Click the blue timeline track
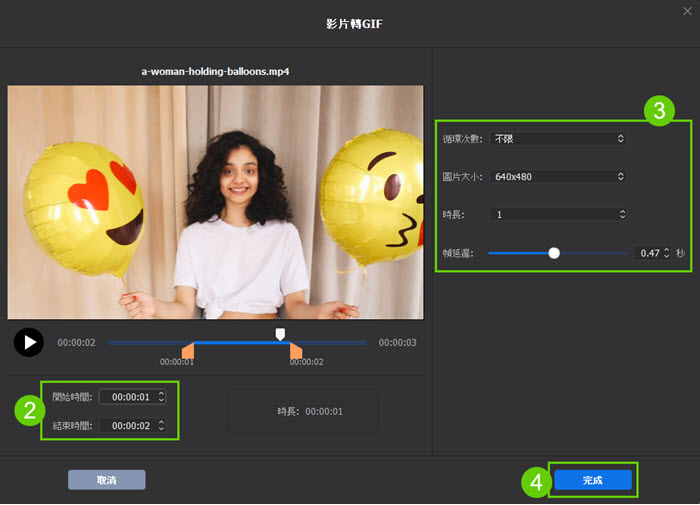 pyautogui.click(x=237, y=343)
